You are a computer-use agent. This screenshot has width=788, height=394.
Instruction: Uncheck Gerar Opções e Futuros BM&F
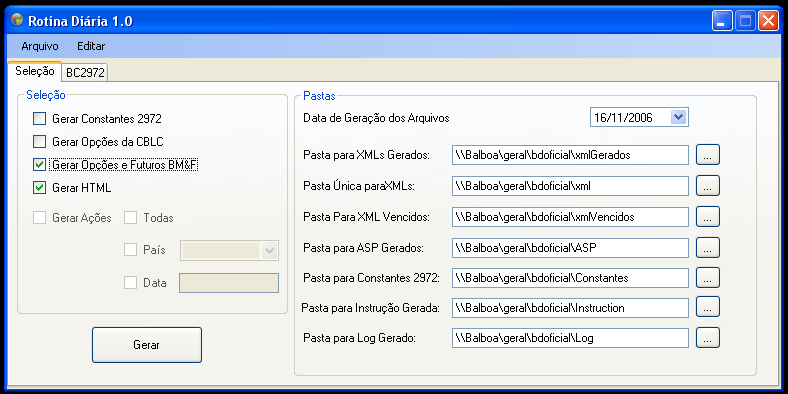click(x=39, y=165)
